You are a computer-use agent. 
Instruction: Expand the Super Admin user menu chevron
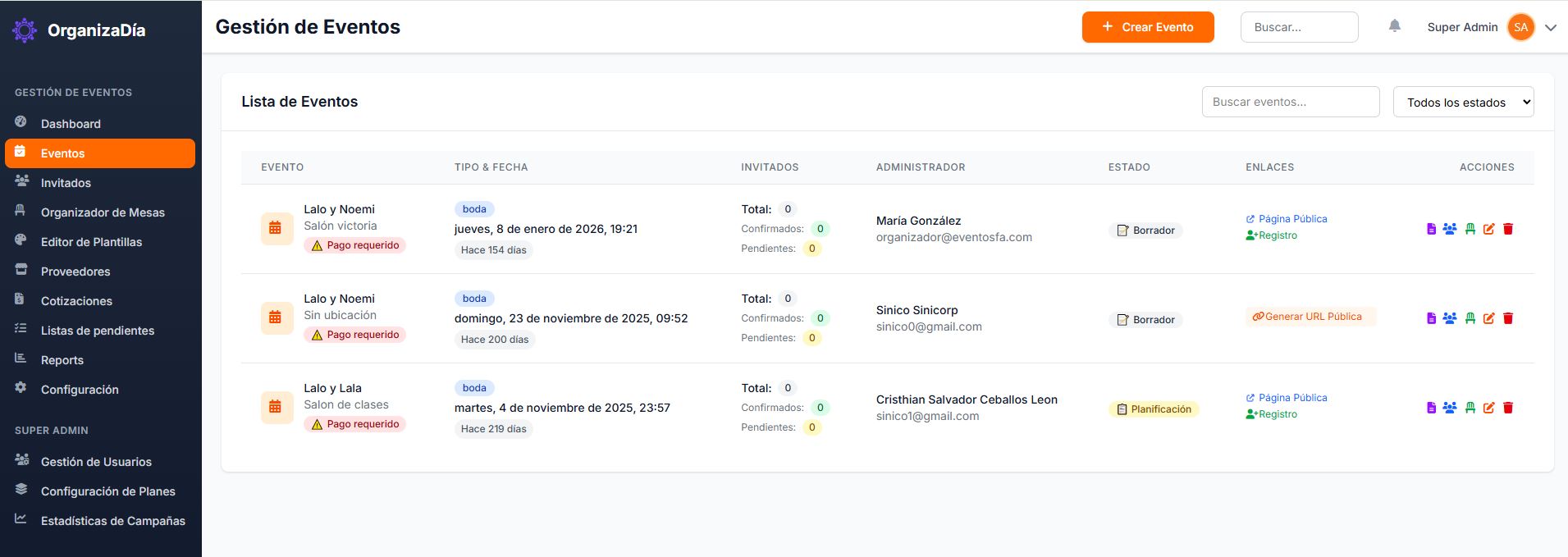pyautogui.click(x=1550, y=27)
